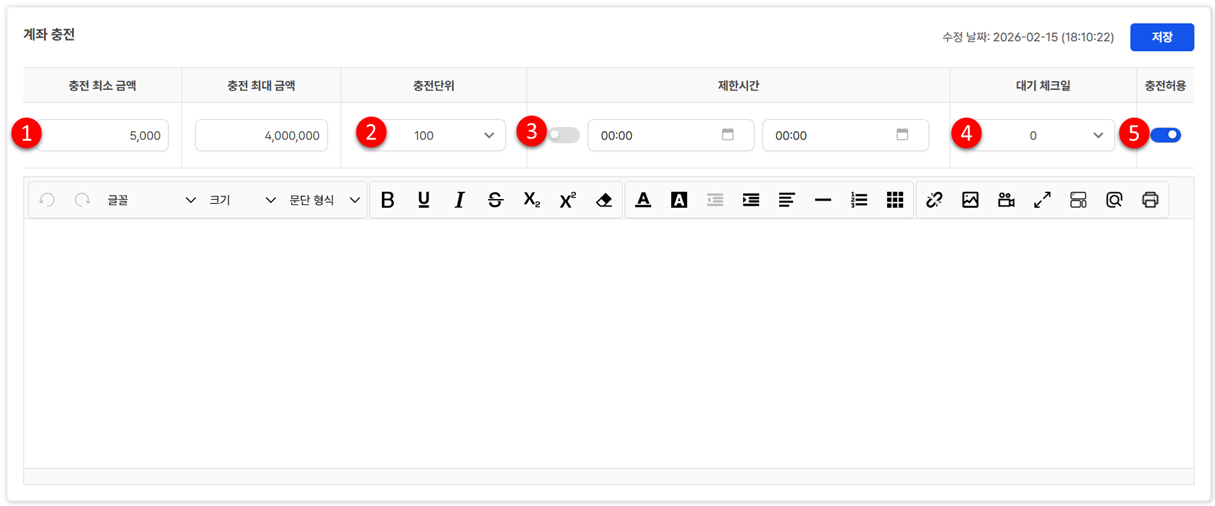
Task: Add a hyperlink with the link icon
Action: [x=934, y=200]
